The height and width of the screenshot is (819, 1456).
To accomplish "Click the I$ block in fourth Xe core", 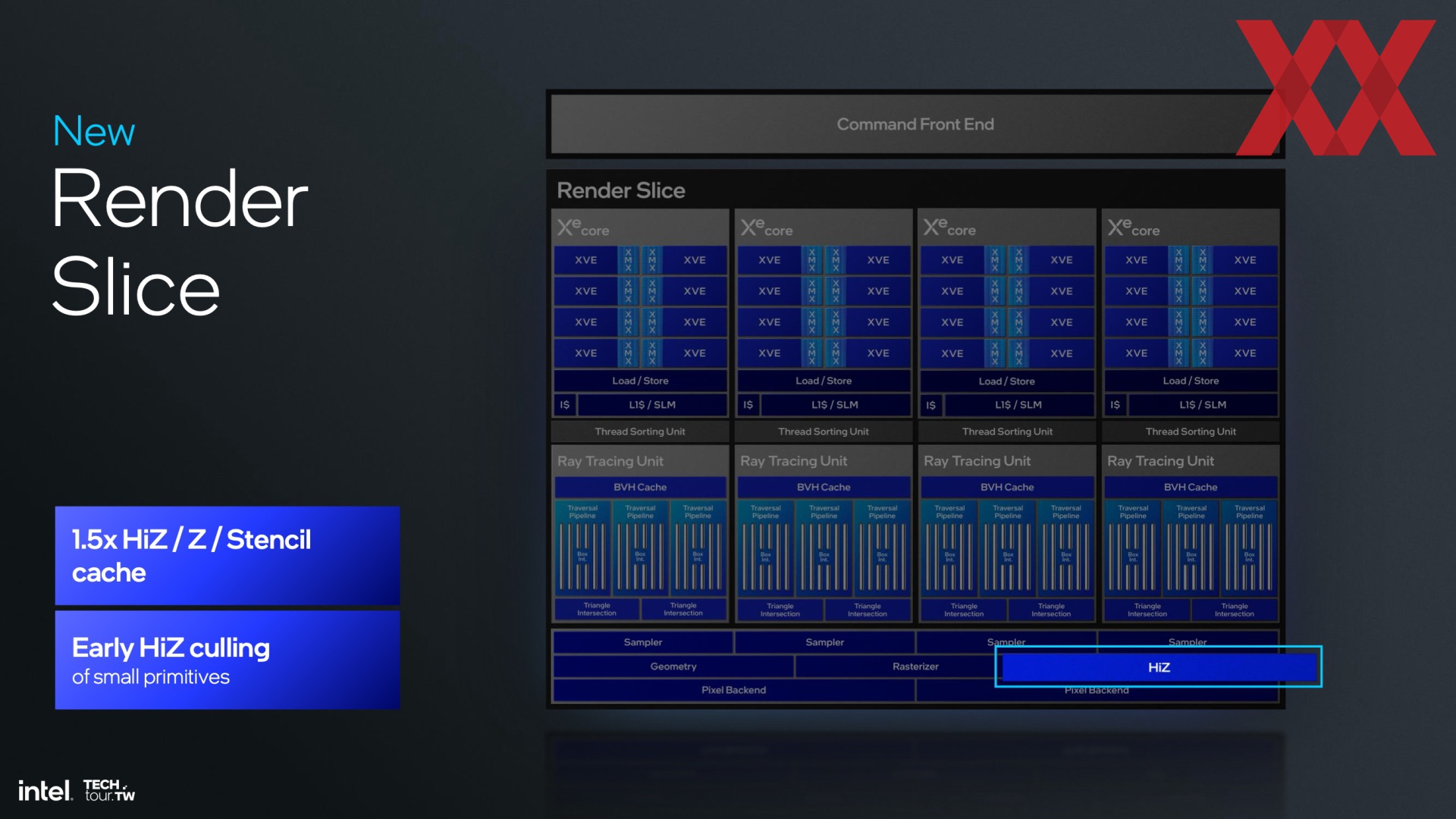I will 1116,405.
